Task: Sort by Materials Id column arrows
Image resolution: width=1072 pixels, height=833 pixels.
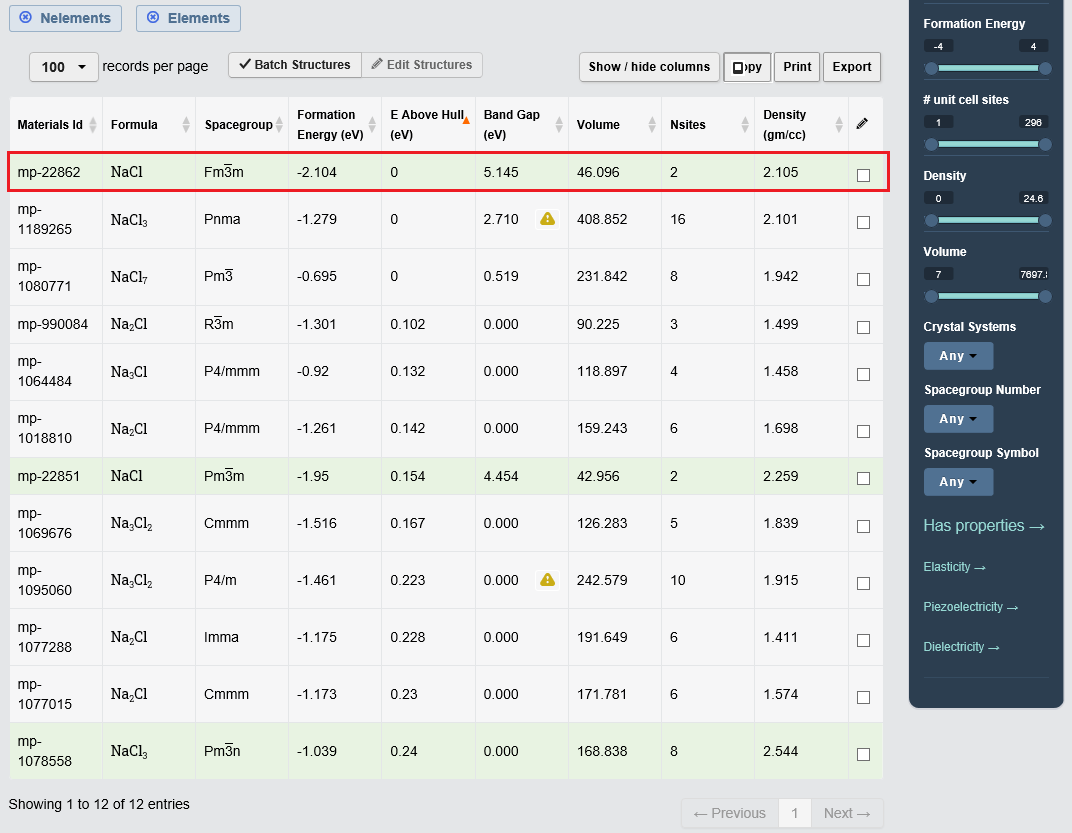Action: (93, 124)
